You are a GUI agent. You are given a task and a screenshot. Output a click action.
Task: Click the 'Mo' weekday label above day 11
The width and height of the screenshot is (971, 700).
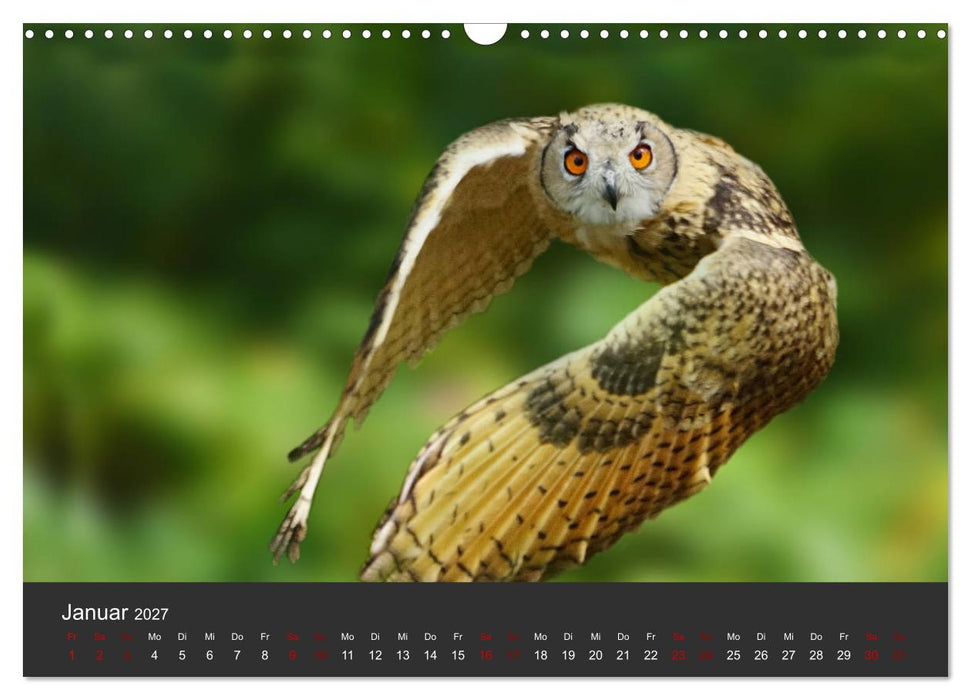(x=347, y=637)
